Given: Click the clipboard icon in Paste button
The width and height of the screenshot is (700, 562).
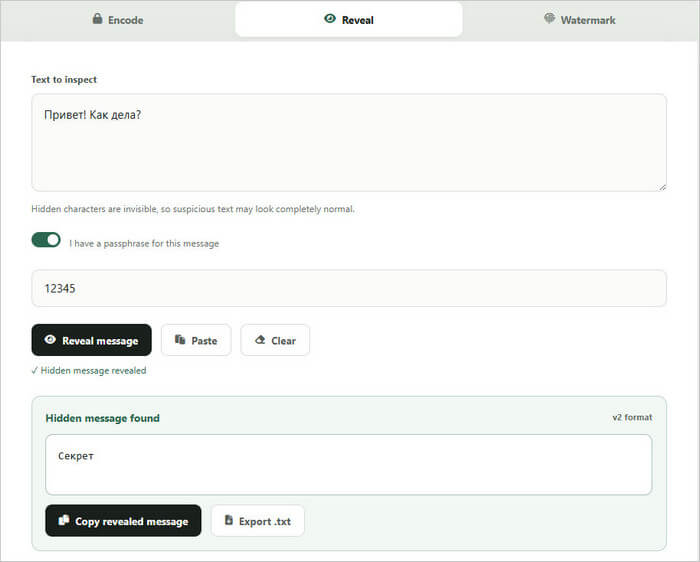Looking at the screenshot, I should (x=180, y=340).
